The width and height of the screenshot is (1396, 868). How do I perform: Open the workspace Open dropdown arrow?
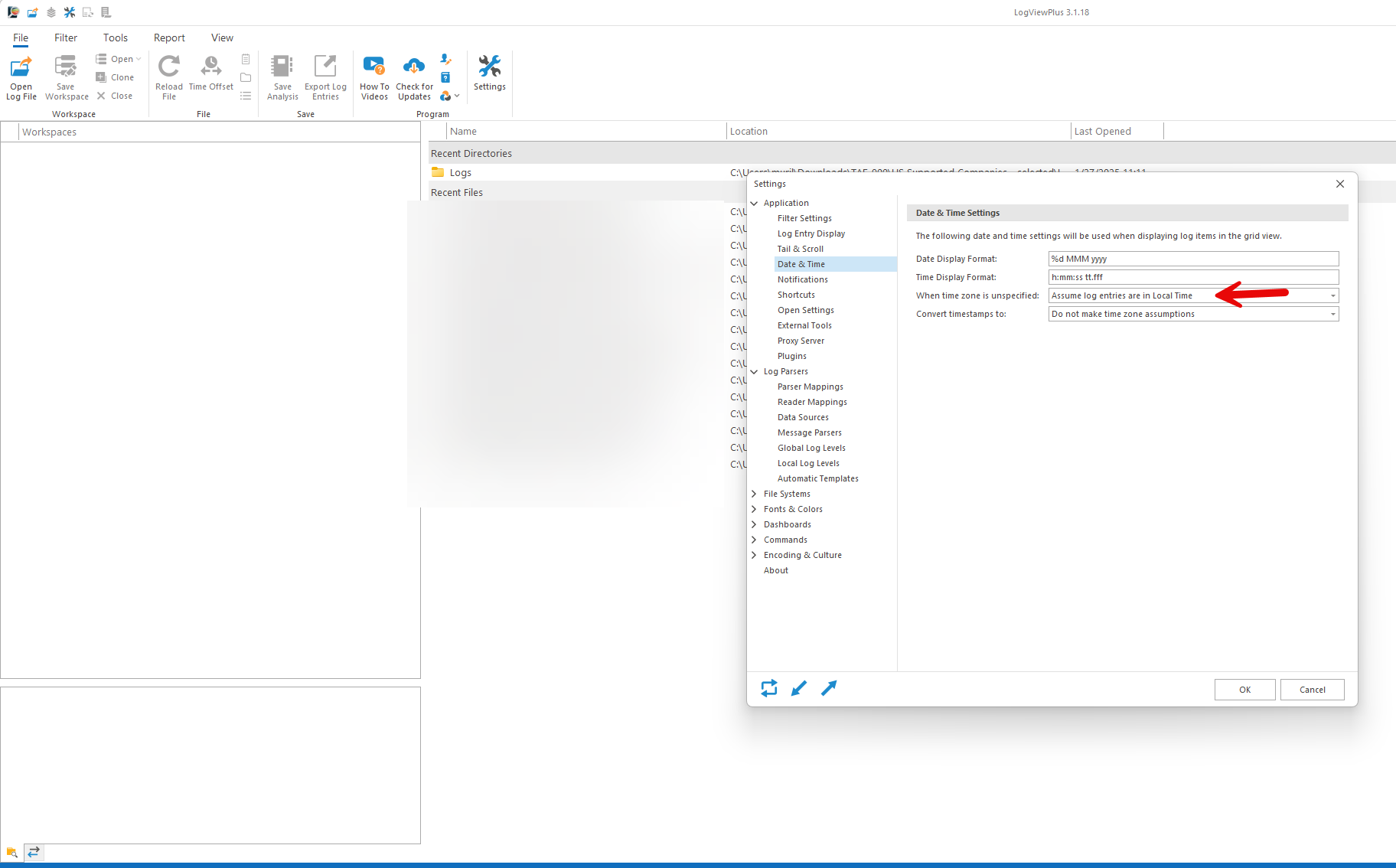click(139, 59)
